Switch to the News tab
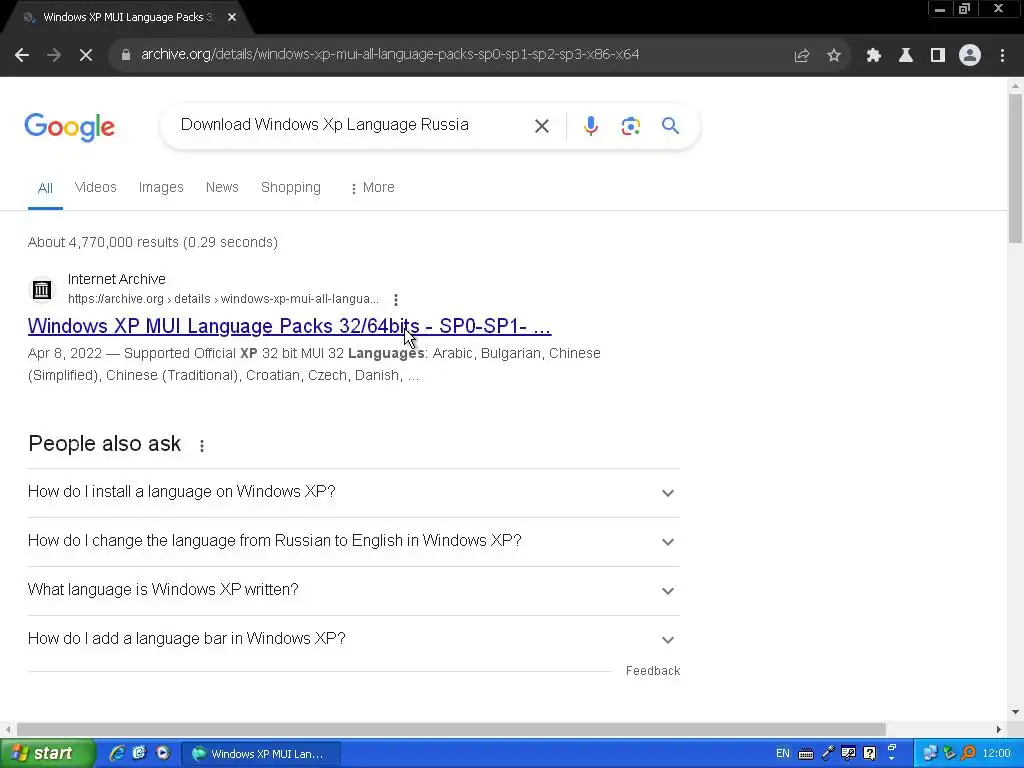The image size is (1024, 768). coord(222,187)
